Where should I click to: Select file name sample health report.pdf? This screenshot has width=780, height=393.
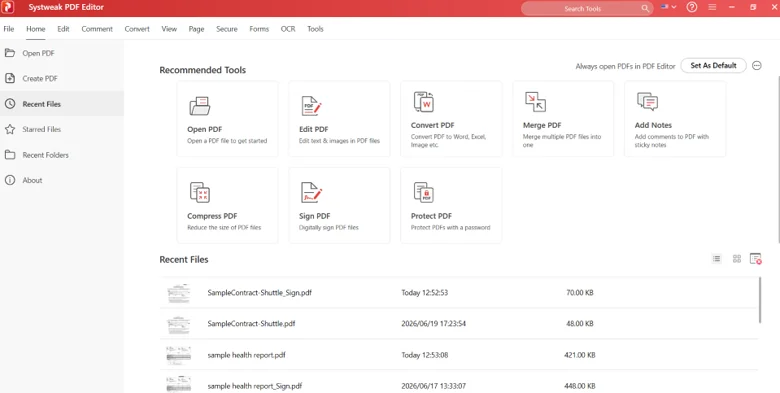[x=246, y=355]
